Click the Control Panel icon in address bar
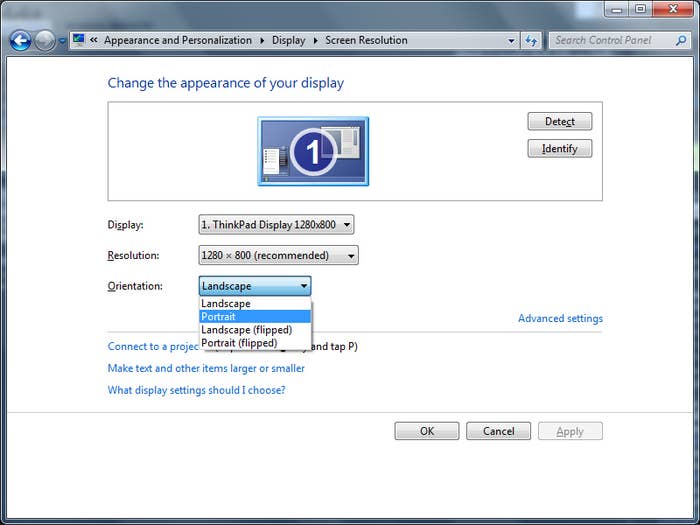The width and height of the screenshot is (700, 525). point(79,40)
